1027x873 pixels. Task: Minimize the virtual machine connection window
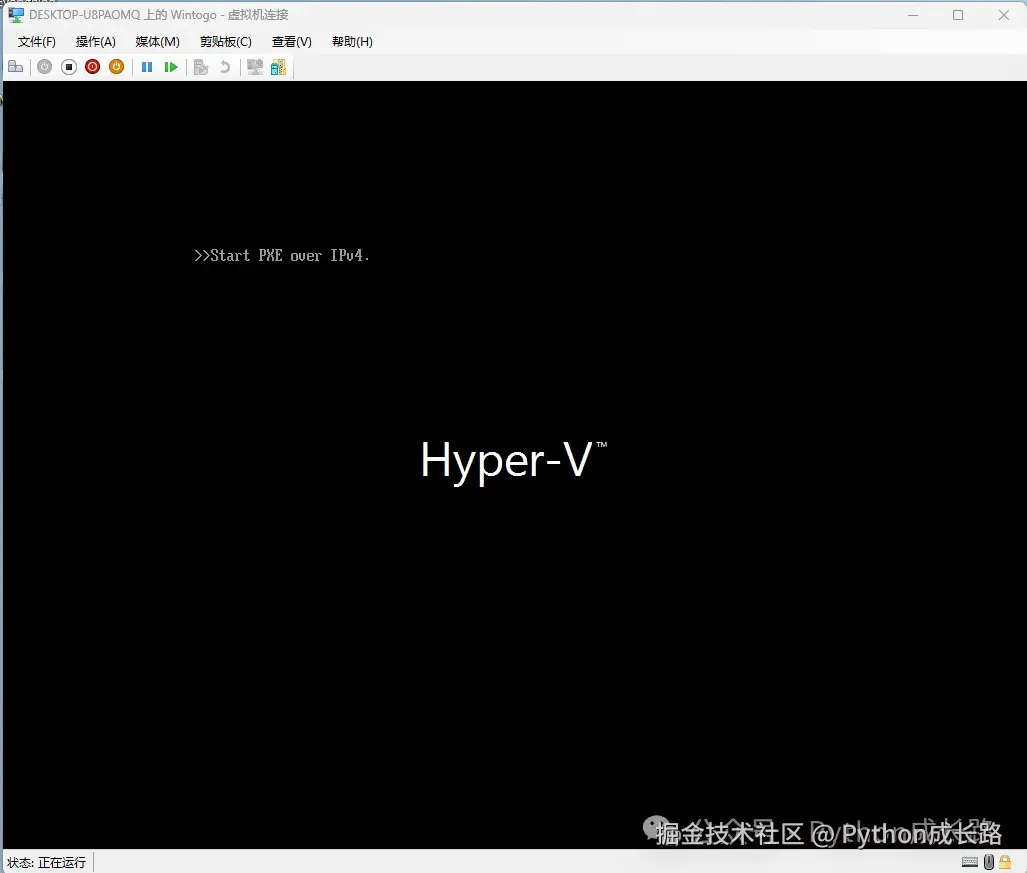(x=912, y=14)
